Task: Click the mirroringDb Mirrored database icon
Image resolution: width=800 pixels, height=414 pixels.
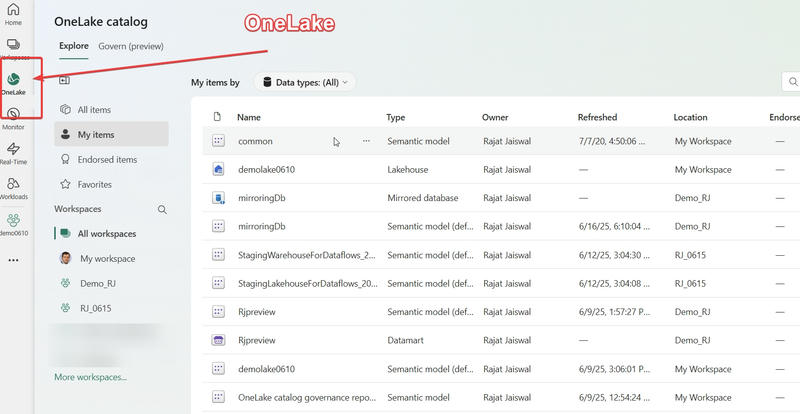Action: click(218, 198)
